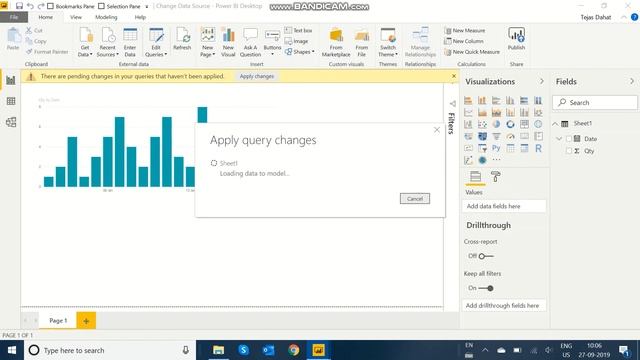Select the Donut chart visual
The width and height of the screenshot is (640, 360).
tap(510, 124)
